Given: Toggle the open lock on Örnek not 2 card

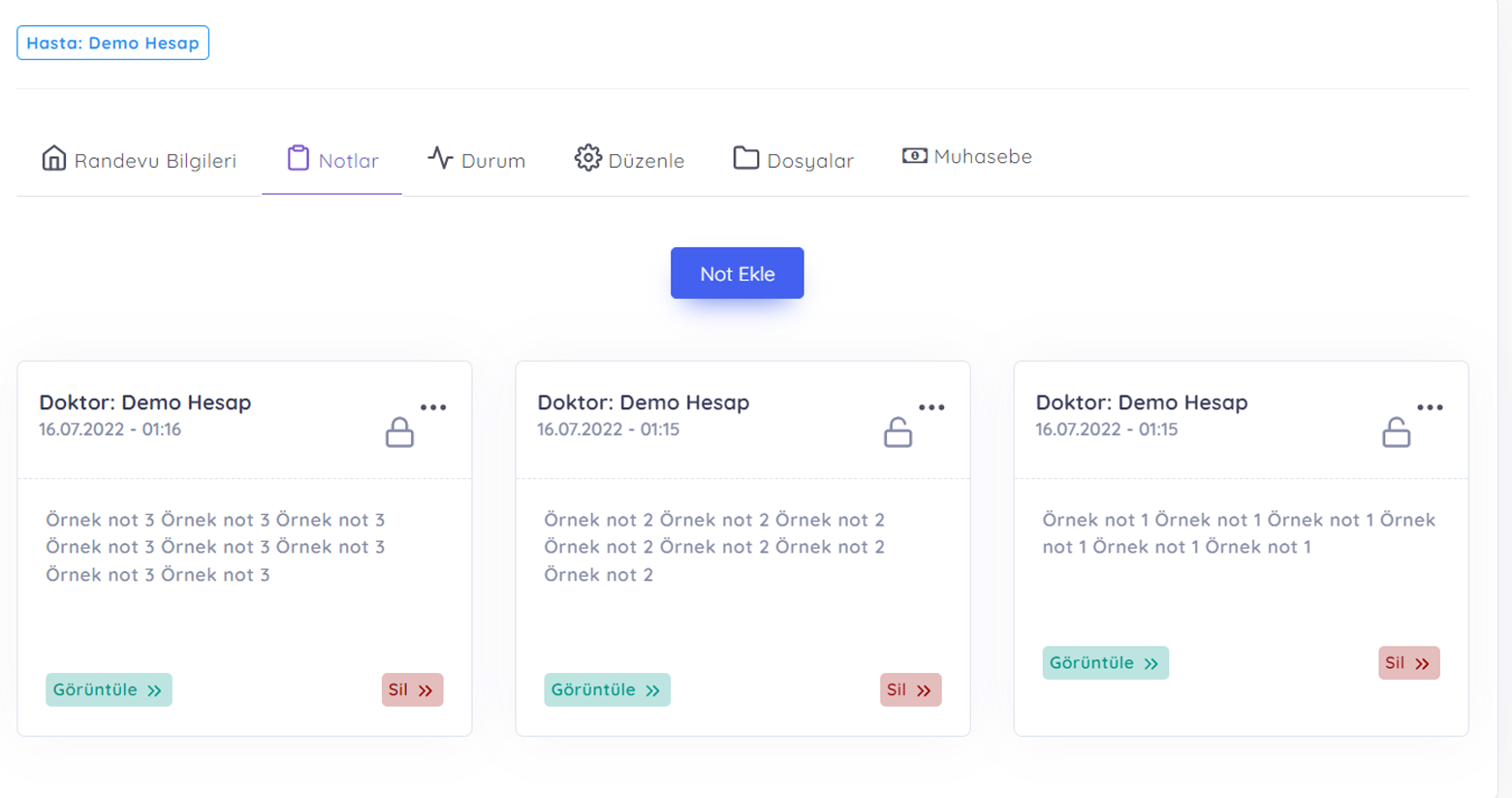Looking at the screenshot, I should pos(898,432).
